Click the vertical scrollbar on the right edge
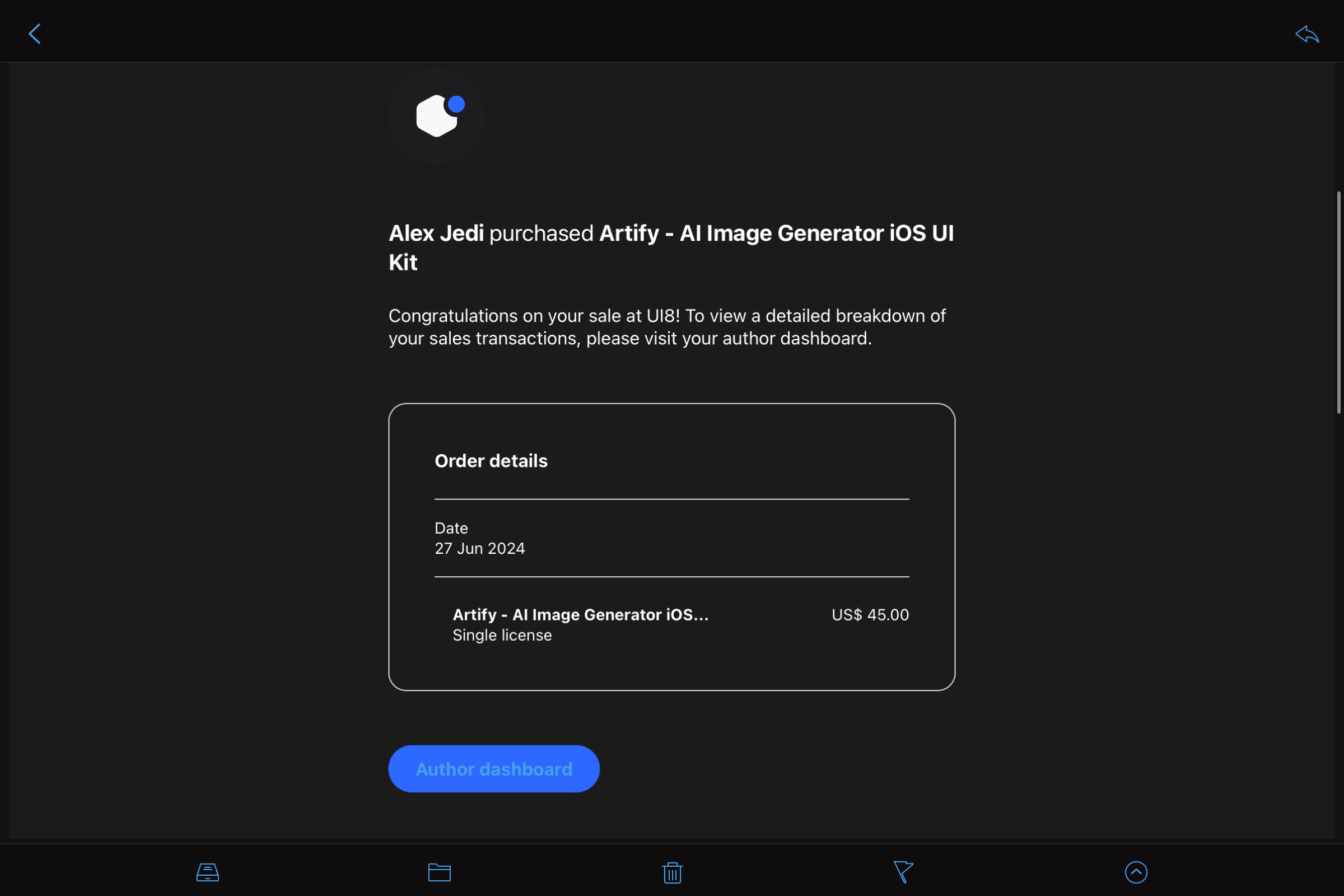Screen dimensions: 1344x896 [1338, 303]
